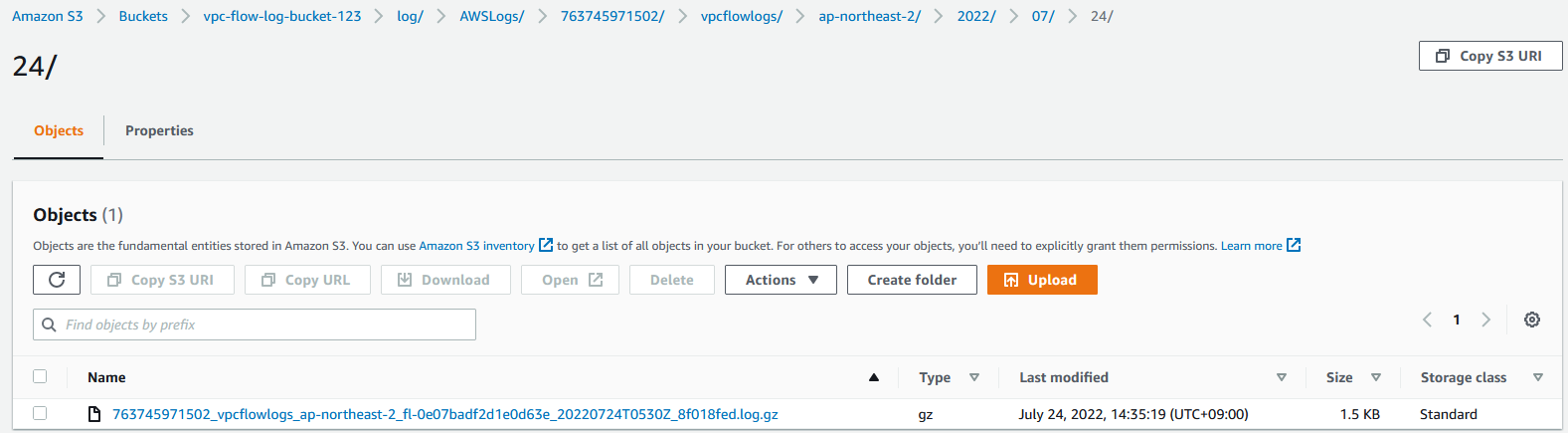Go to next page arrow
This screenshot has width=1568, height=433.
(x=1486, y=320)
